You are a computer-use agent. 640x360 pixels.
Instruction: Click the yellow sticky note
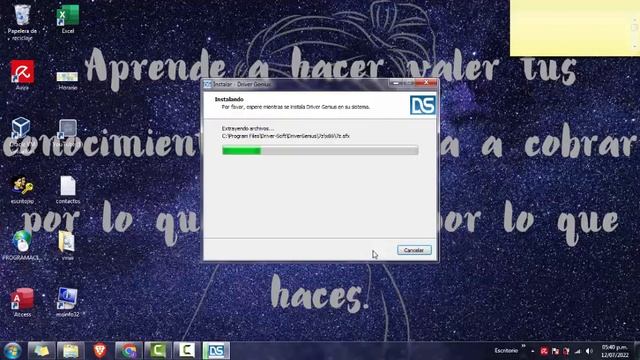coord(575,28)
